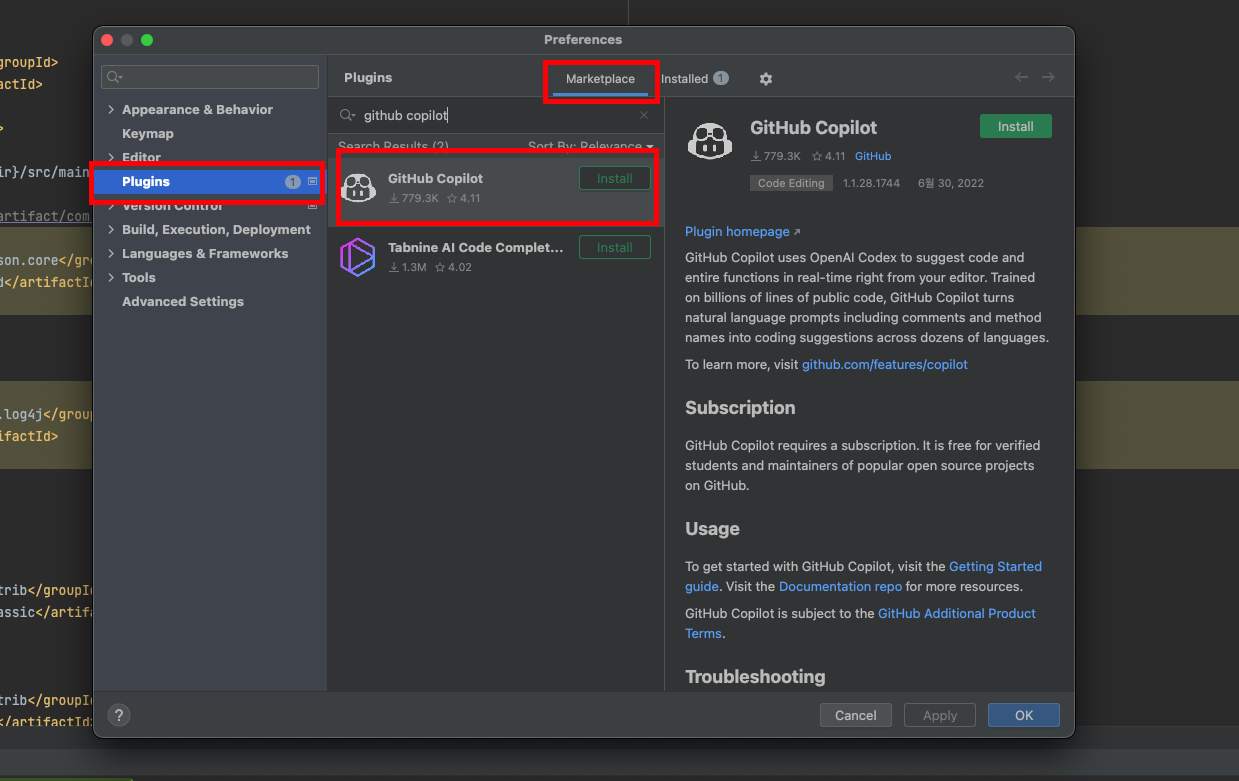Screen dimensions: 1239x781
Task: Click the Troubleshooting heading text
Action: (755, 677)
